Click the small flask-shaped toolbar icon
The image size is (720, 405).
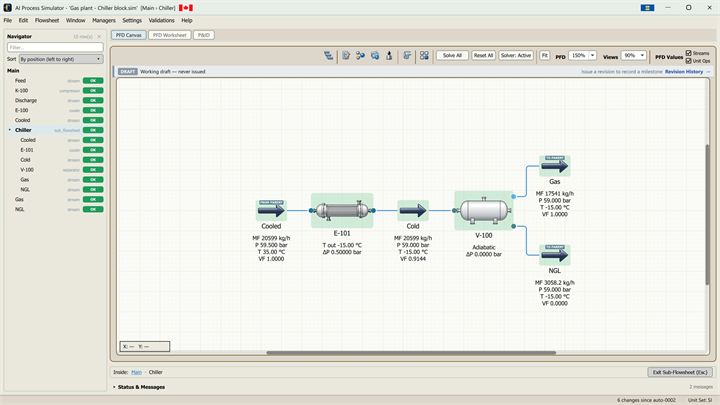tap(389, 56)
